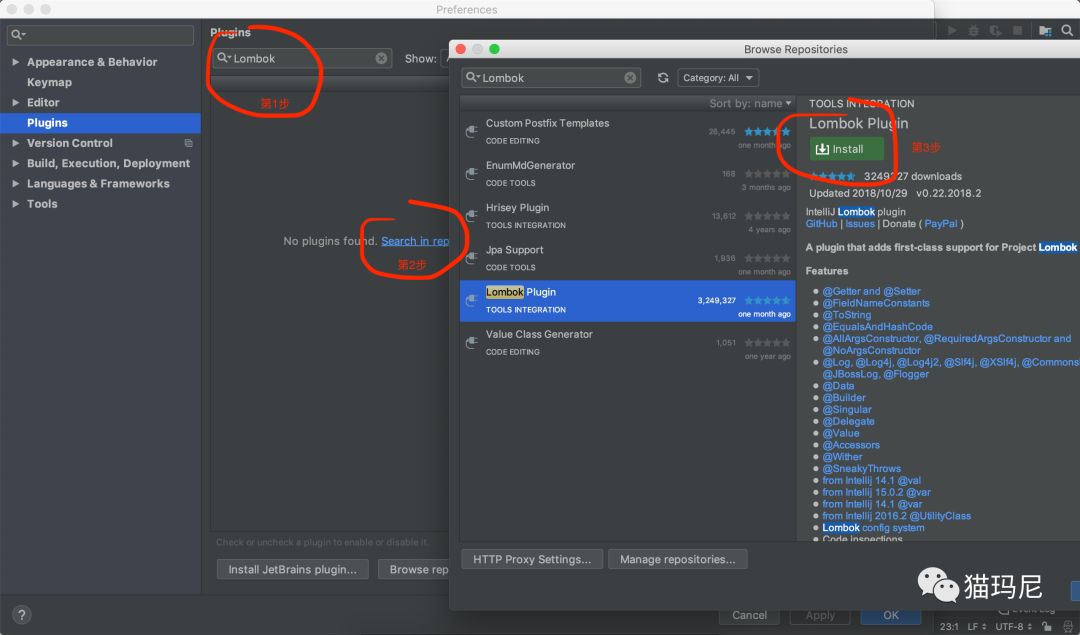
Task: Open the PayPal donate link
Action: point(941,224)
